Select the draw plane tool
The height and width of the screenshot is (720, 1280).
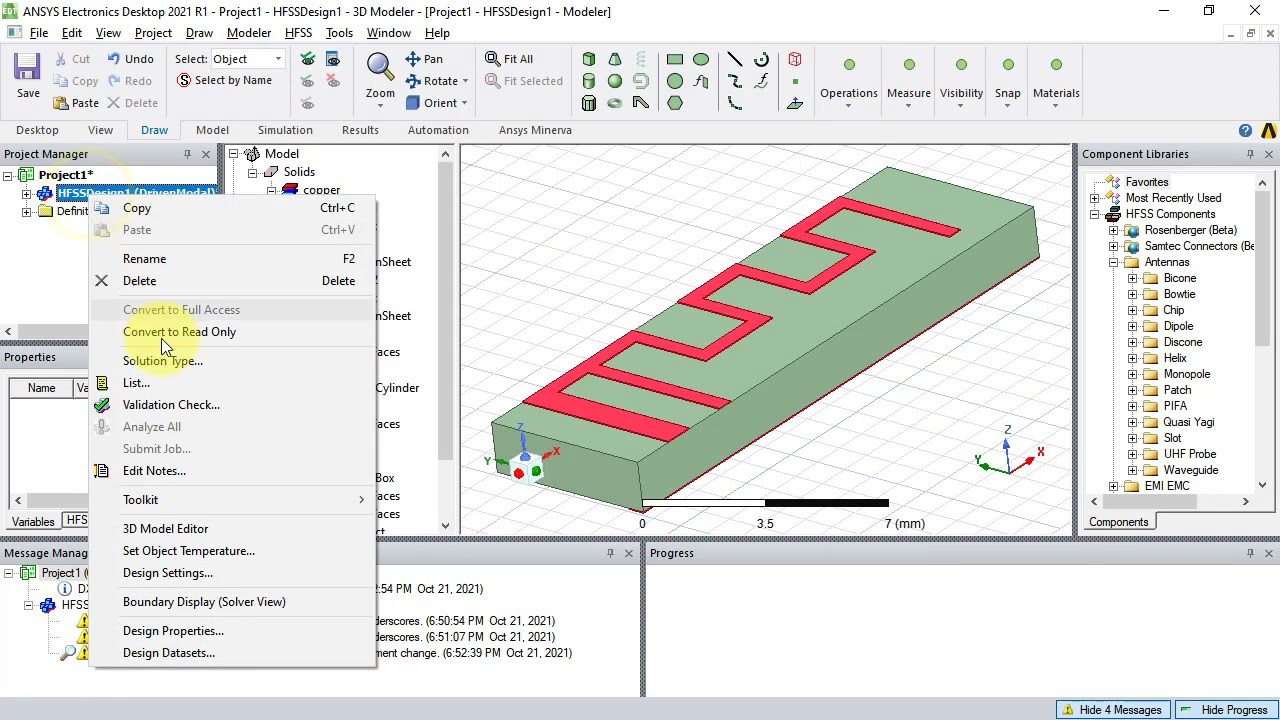[x=795, y=103]
